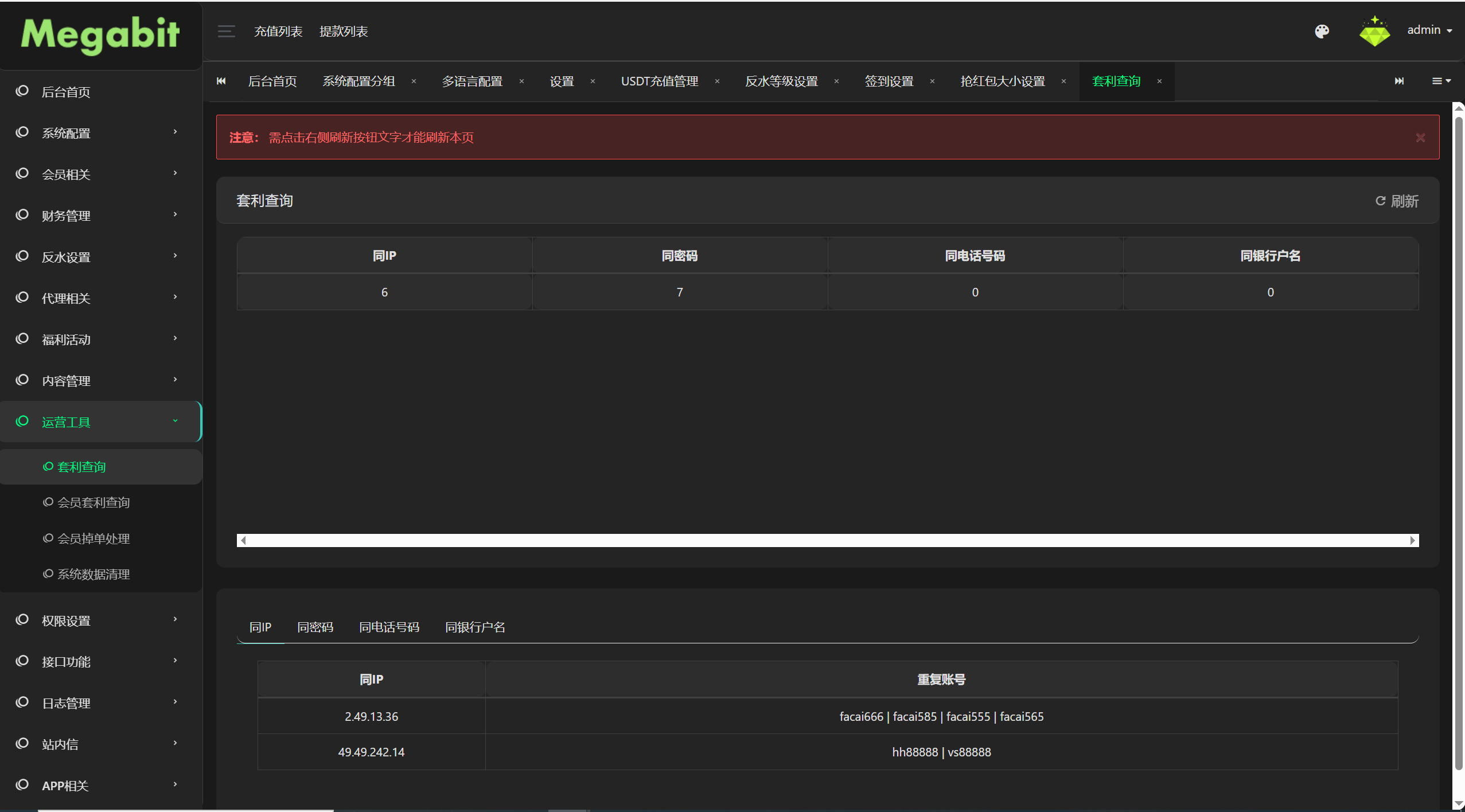
Task: Open the theme palette icon
Action: (x=1322, y=31)
